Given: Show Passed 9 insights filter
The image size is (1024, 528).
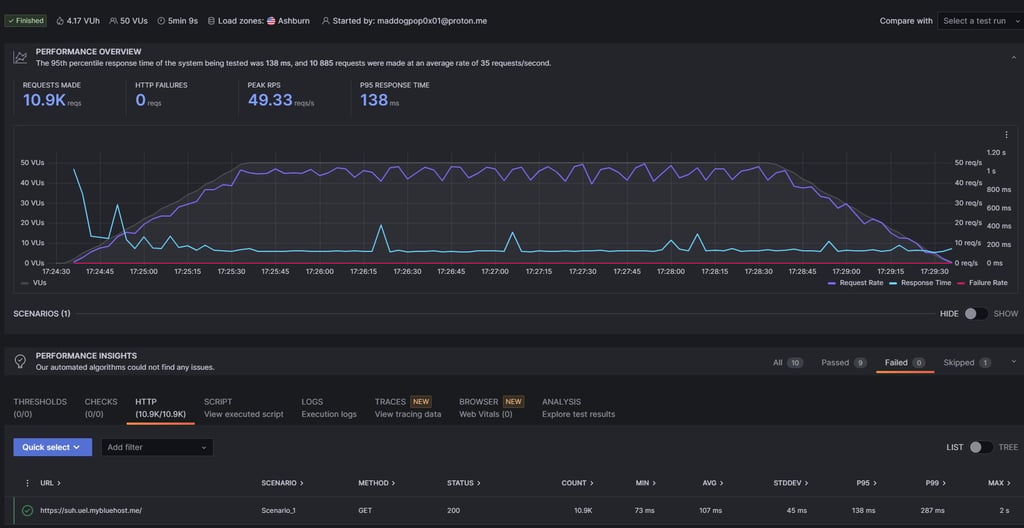Looking at the screenshot, I should pos(844,363).
